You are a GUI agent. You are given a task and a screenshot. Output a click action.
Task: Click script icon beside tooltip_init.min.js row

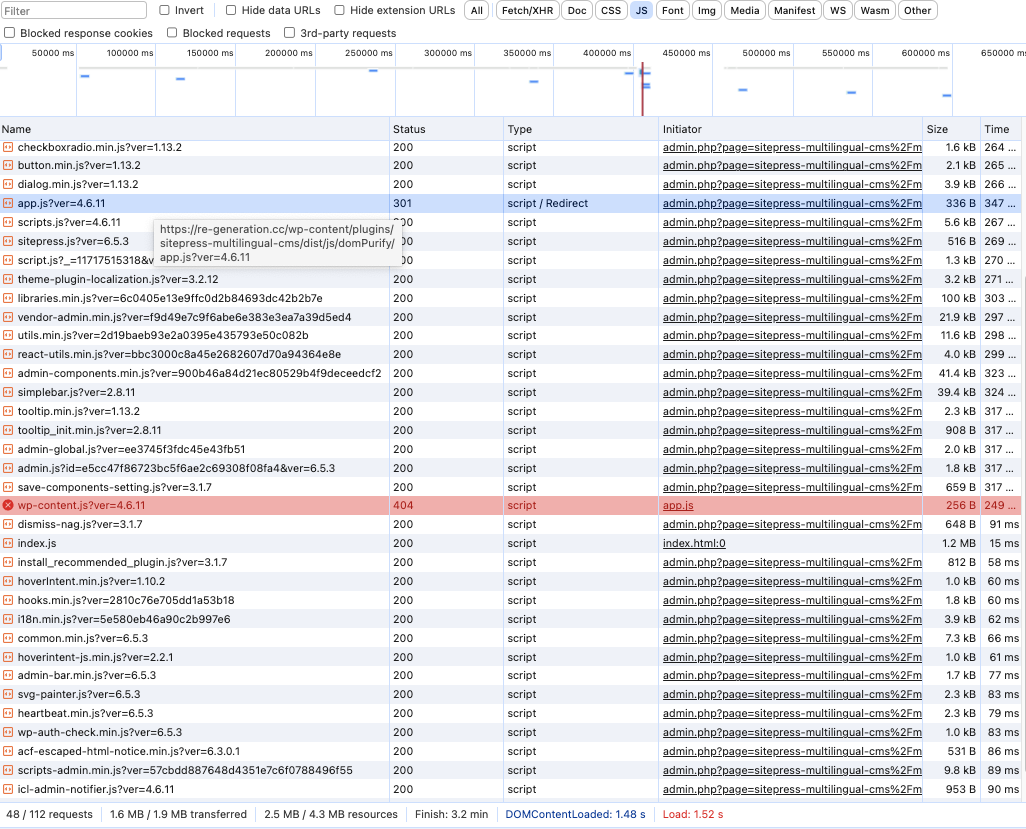tap(8, 431)
